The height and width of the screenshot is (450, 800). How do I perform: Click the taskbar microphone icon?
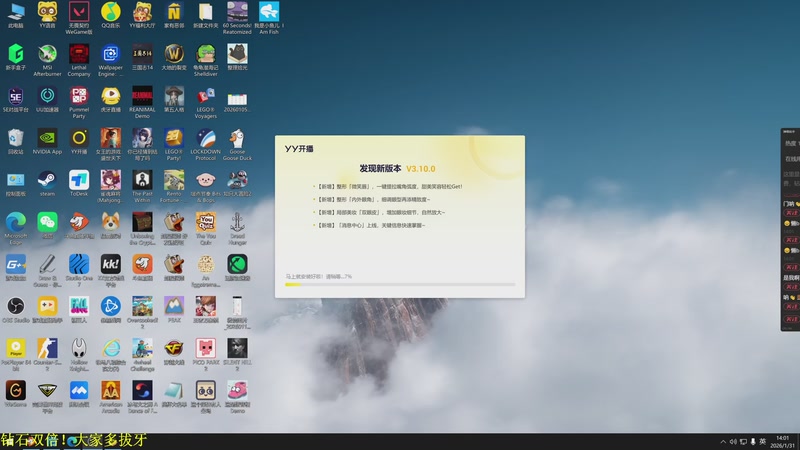pos(753,442)
